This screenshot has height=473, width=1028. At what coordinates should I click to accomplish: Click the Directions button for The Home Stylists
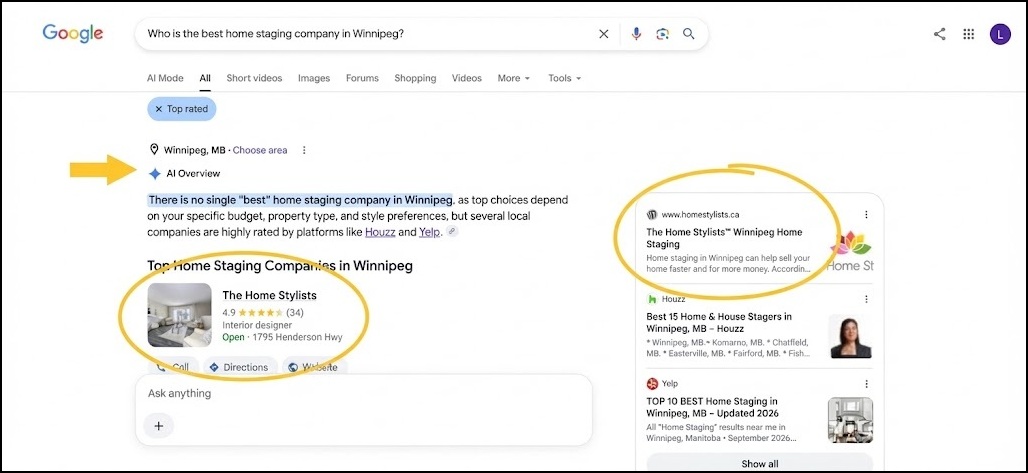240,367
